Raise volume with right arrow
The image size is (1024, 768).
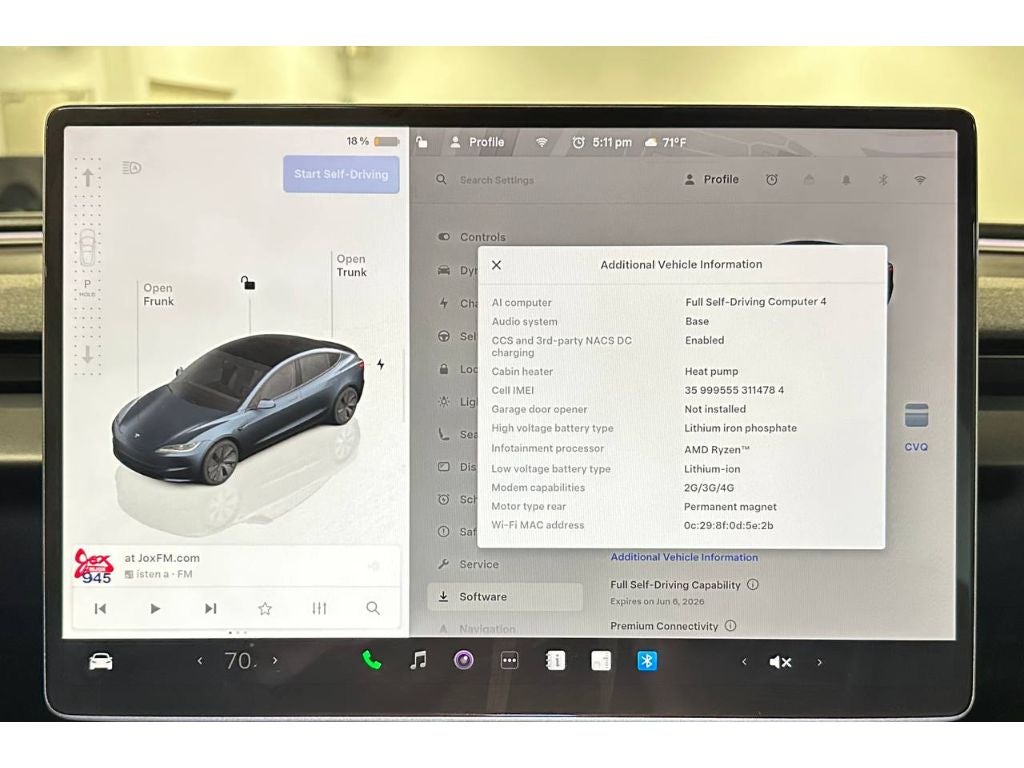coord(819,662)
